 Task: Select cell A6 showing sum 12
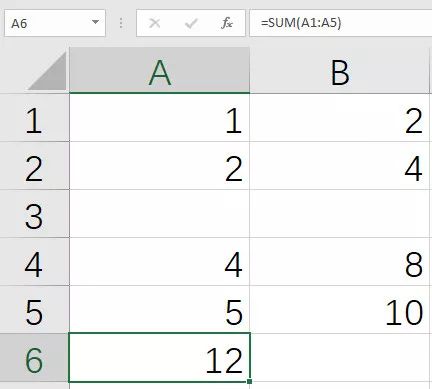[x=159, y=358]
